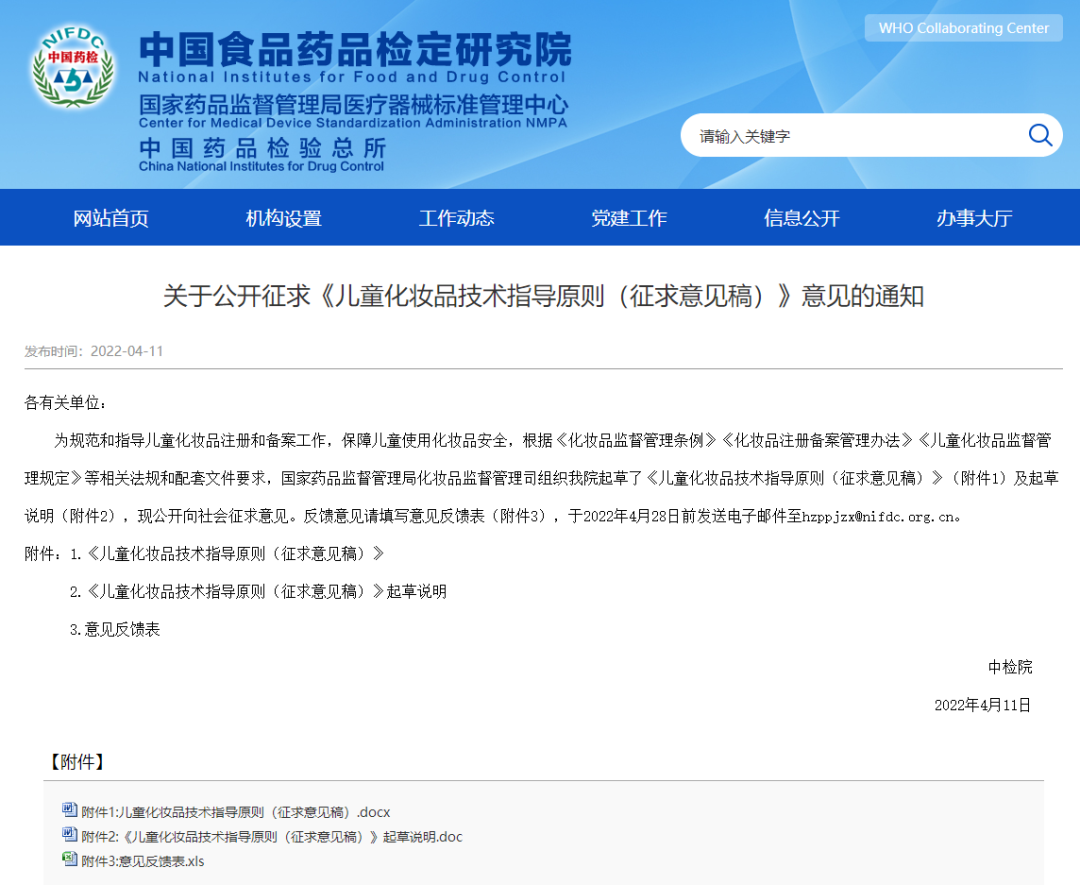The image size is (1080, 885).
Task: Click list item 2 ending with 起草说明
Action: (x=258, y=592)
